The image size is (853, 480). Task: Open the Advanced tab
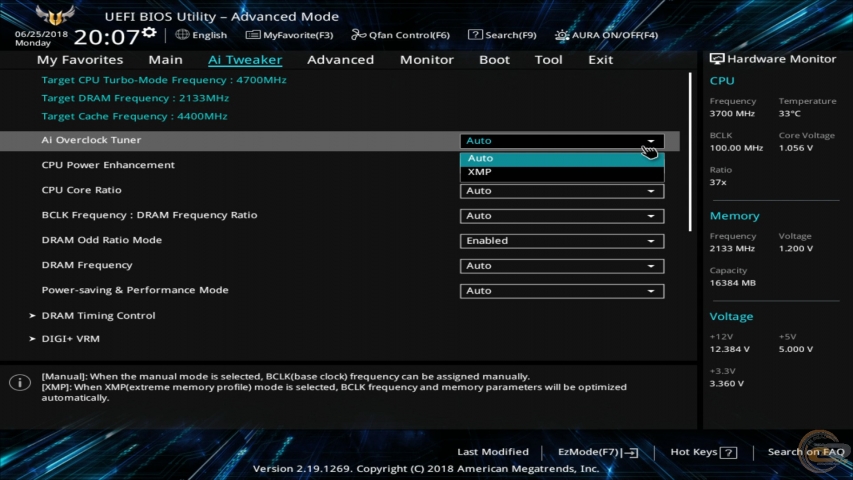[x=341, y=59]
